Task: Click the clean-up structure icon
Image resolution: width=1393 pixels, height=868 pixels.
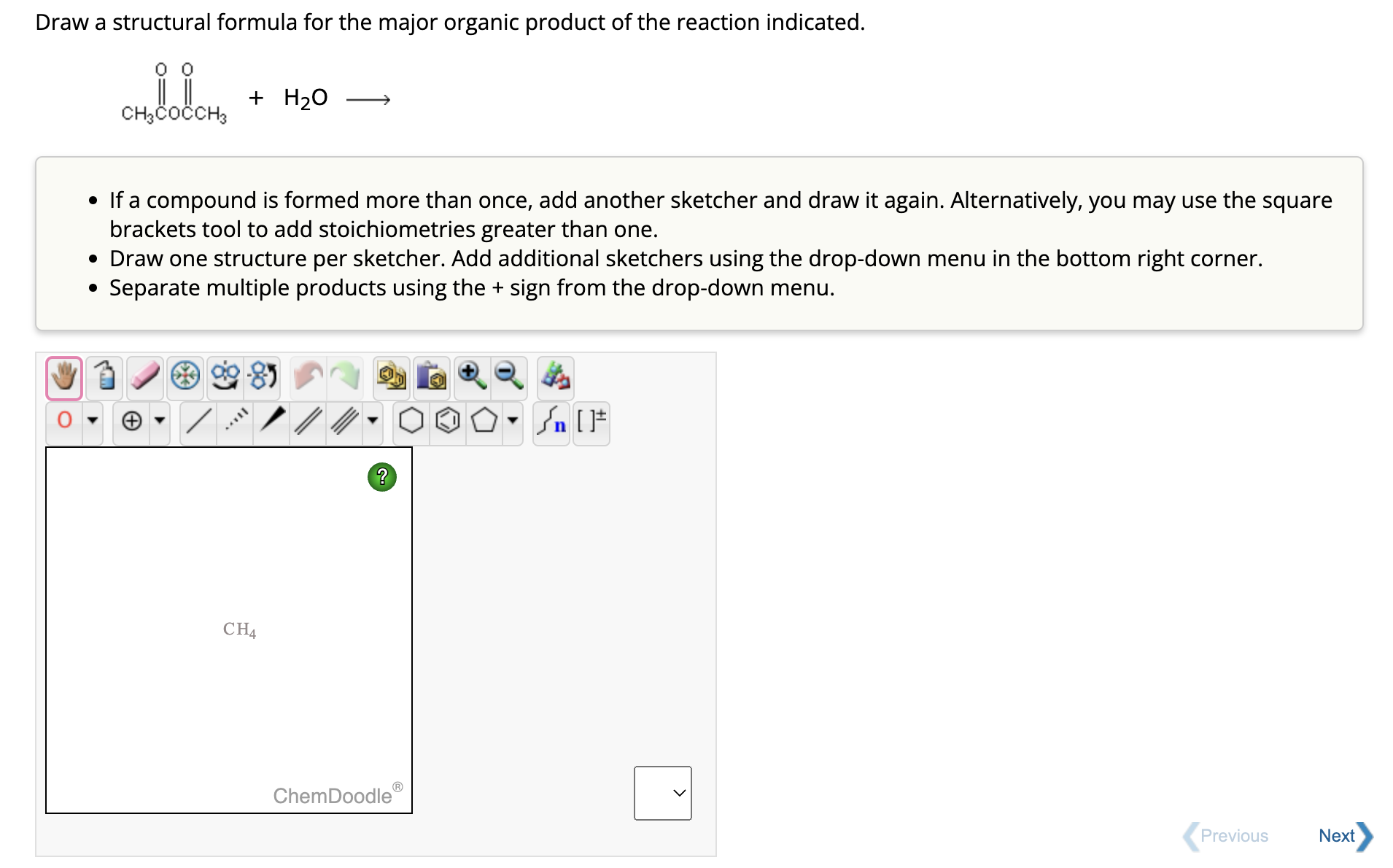Action: tap(556, 377)
